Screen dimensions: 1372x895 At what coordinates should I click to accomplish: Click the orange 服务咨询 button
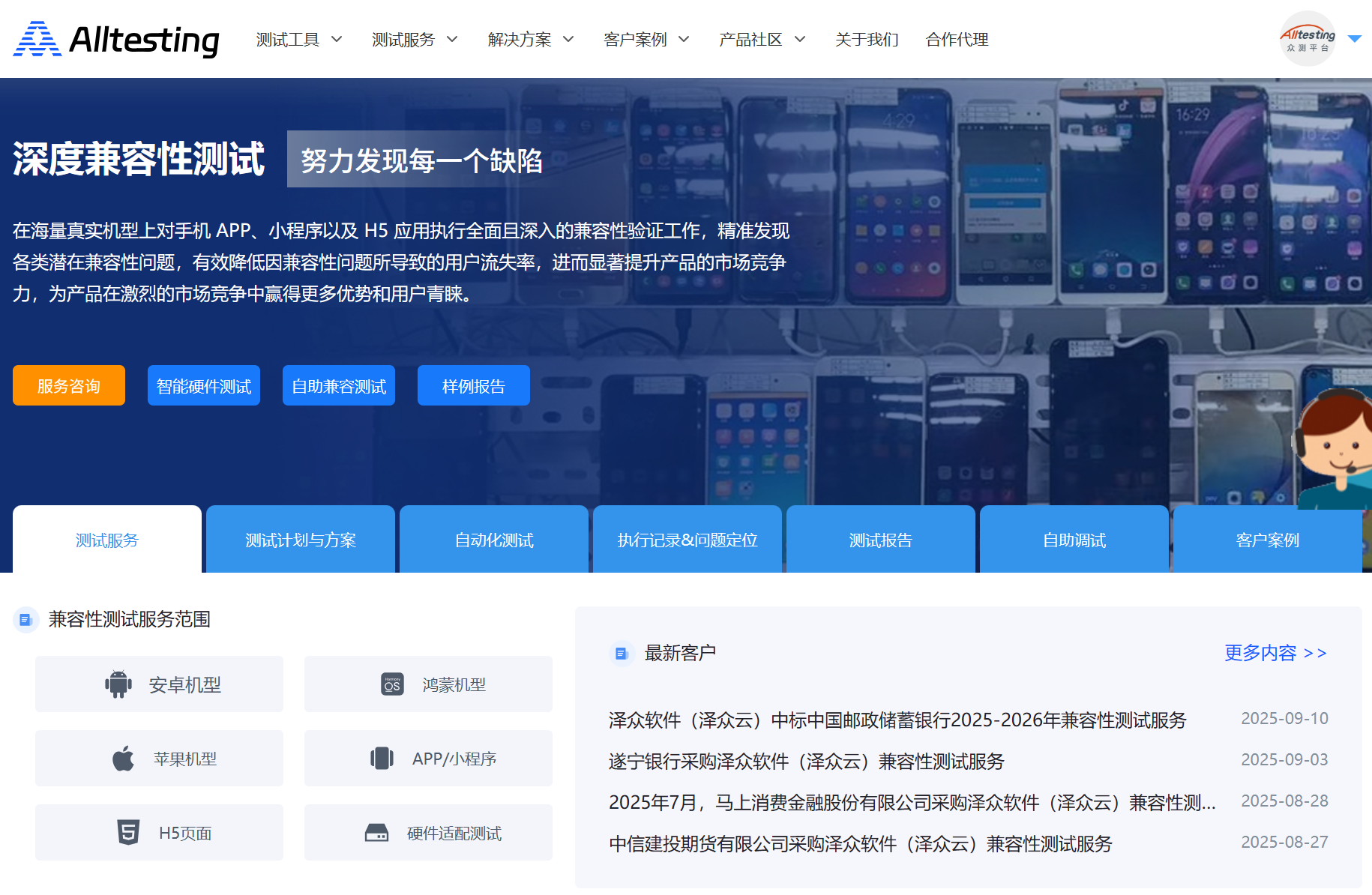(69, 386)
